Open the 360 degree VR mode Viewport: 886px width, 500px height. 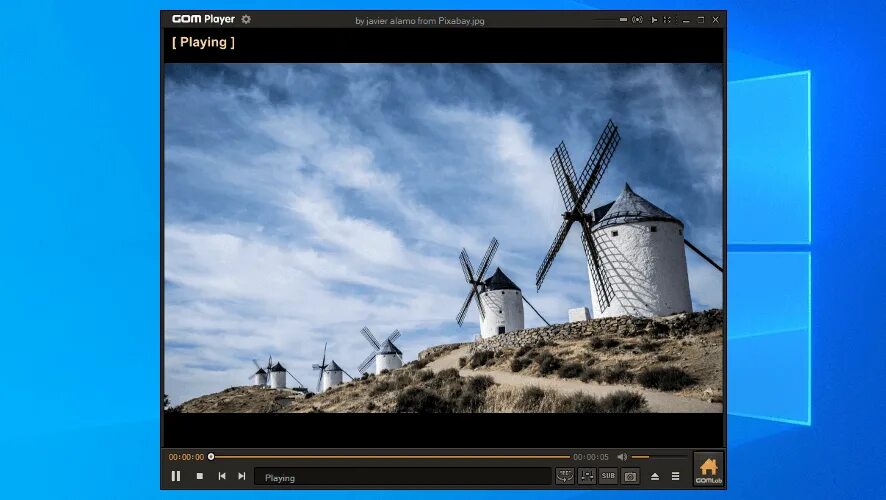(x=564, y=476)
